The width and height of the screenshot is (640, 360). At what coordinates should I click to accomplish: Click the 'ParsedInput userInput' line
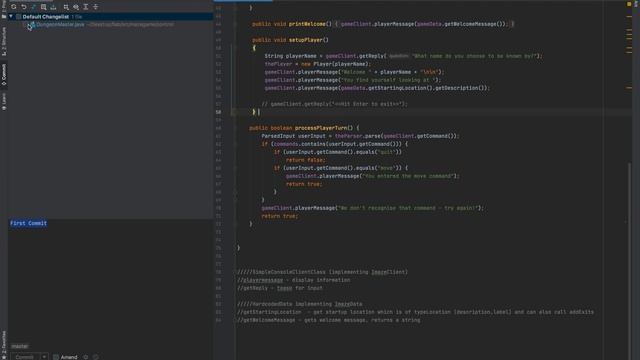tap(360, 136)
